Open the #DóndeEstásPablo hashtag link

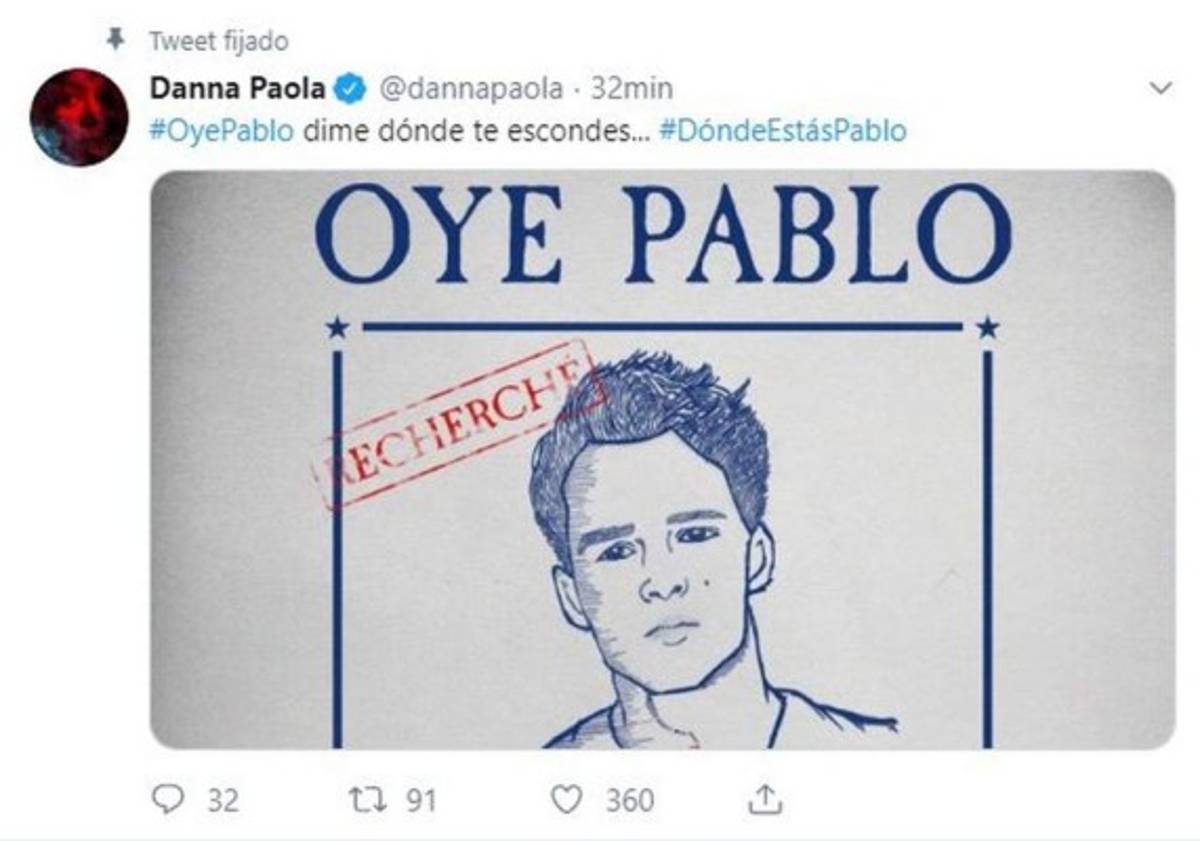784,132
